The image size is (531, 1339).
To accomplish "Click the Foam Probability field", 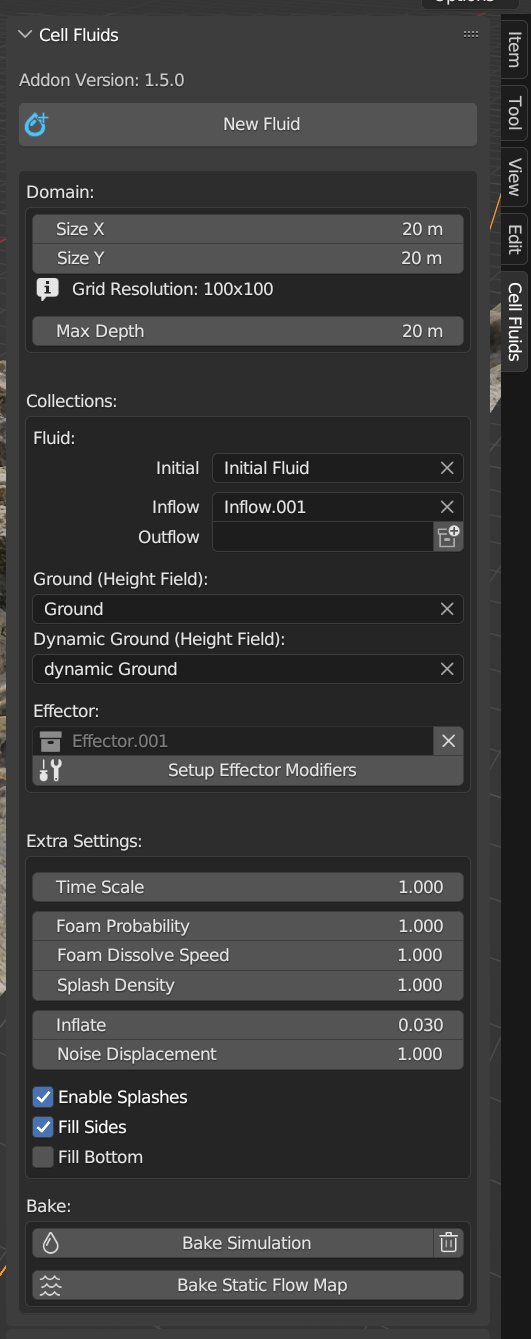I will point(248,926).
